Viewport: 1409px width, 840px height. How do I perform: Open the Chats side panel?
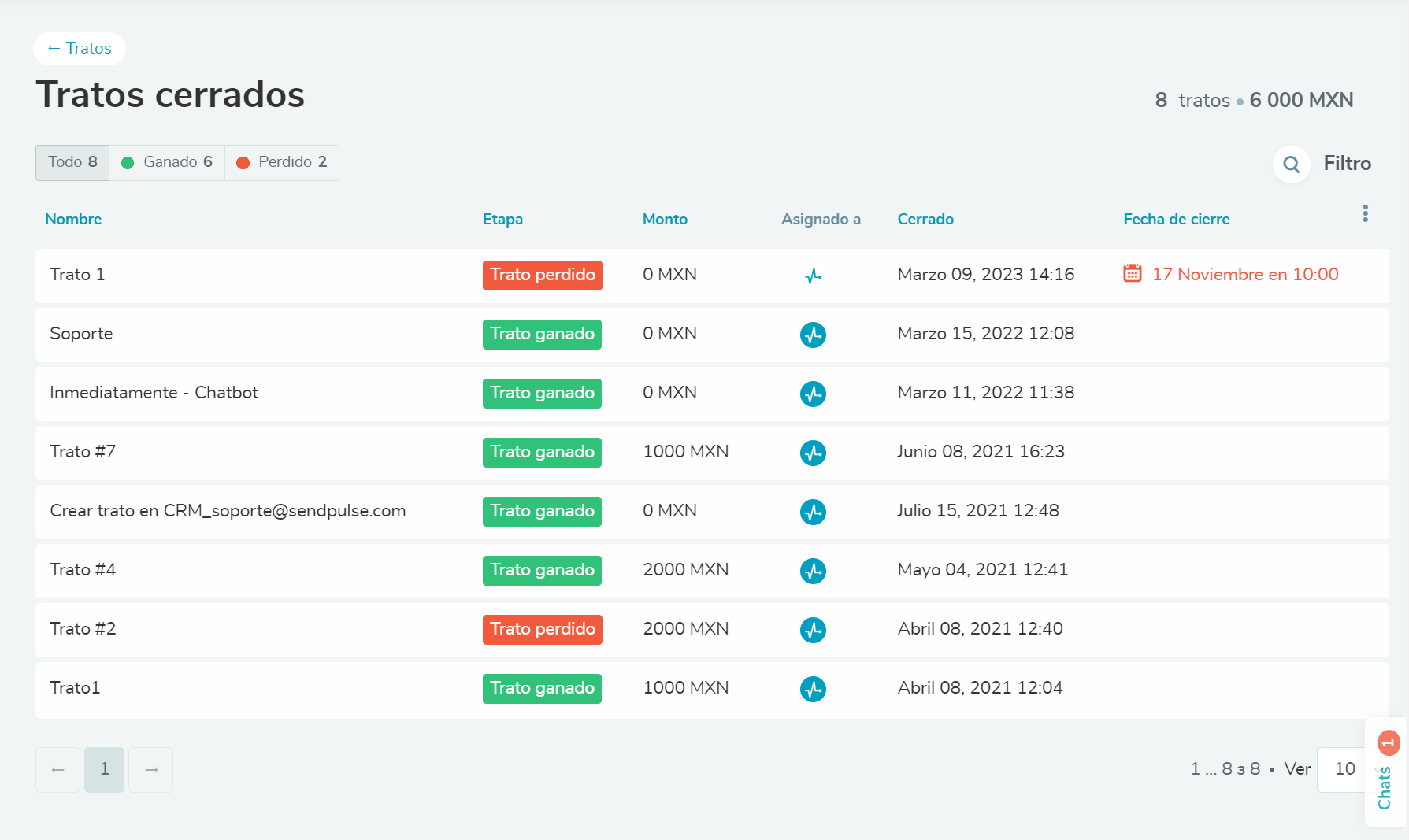1385,772
